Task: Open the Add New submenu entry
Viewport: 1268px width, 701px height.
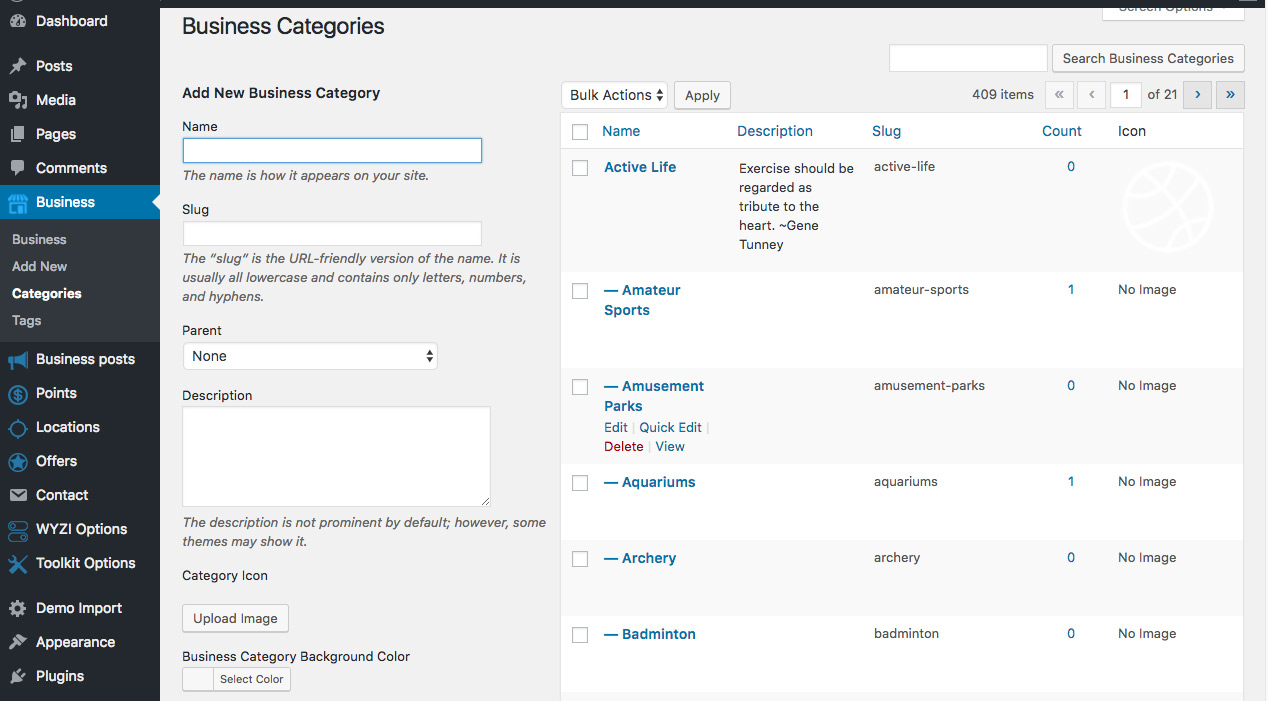Action: tap(38, 266)
